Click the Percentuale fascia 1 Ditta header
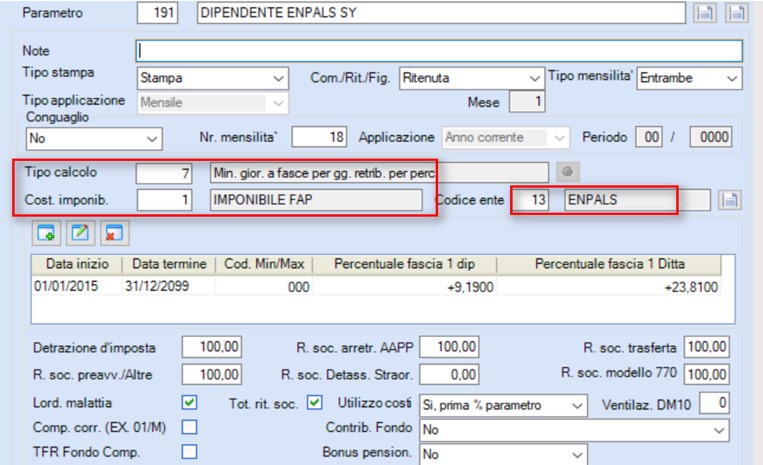This screenshot has height=465, width=763. (x=609, y=264)
